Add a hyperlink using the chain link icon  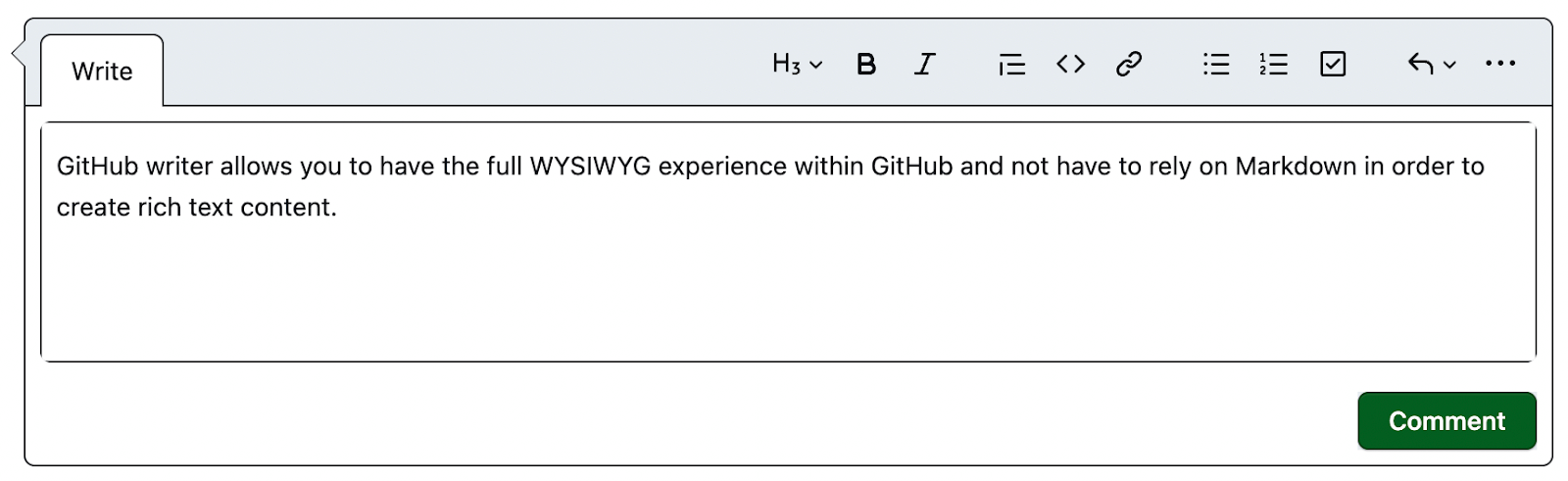click(x=1129, y=65)
